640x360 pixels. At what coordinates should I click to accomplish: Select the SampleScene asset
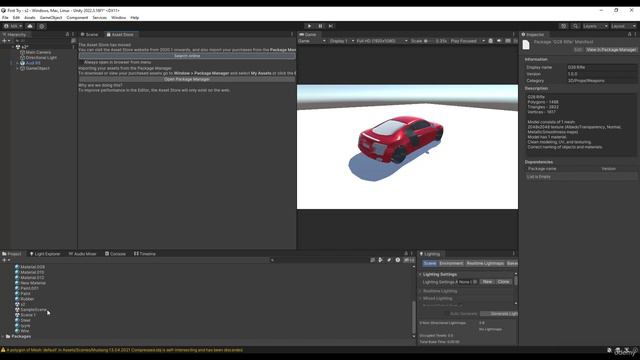point(31,310)
